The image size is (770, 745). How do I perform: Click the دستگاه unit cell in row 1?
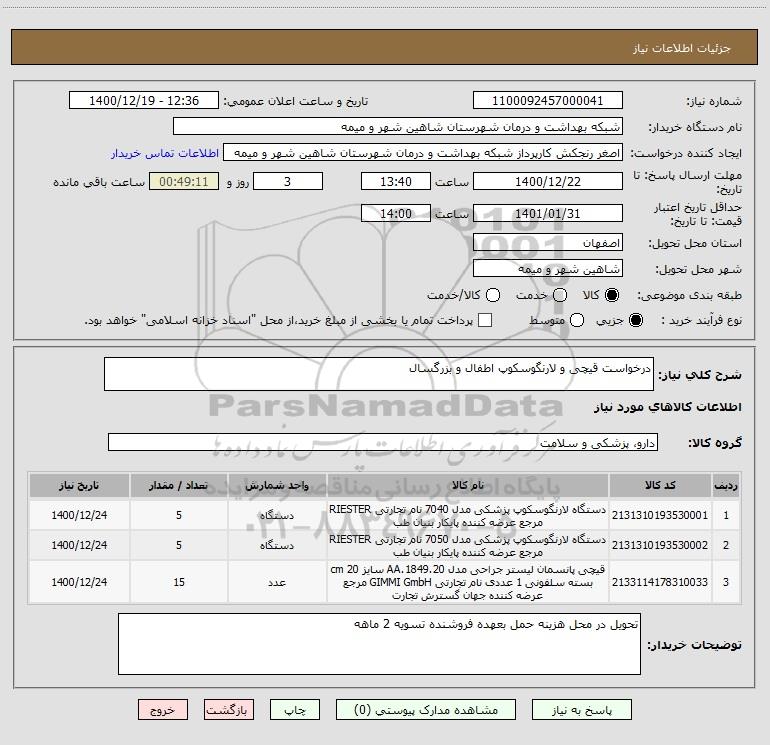(277, 516)
